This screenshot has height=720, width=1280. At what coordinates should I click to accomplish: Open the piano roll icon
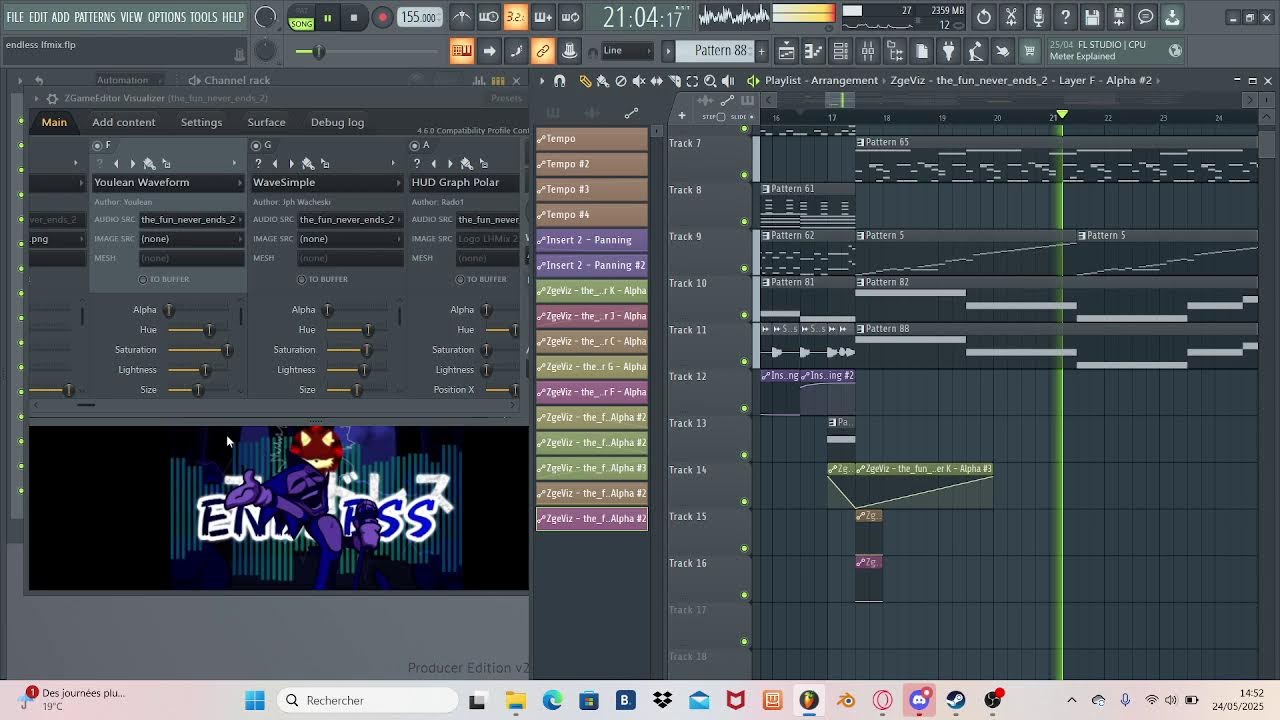click(x=814, y=51)
